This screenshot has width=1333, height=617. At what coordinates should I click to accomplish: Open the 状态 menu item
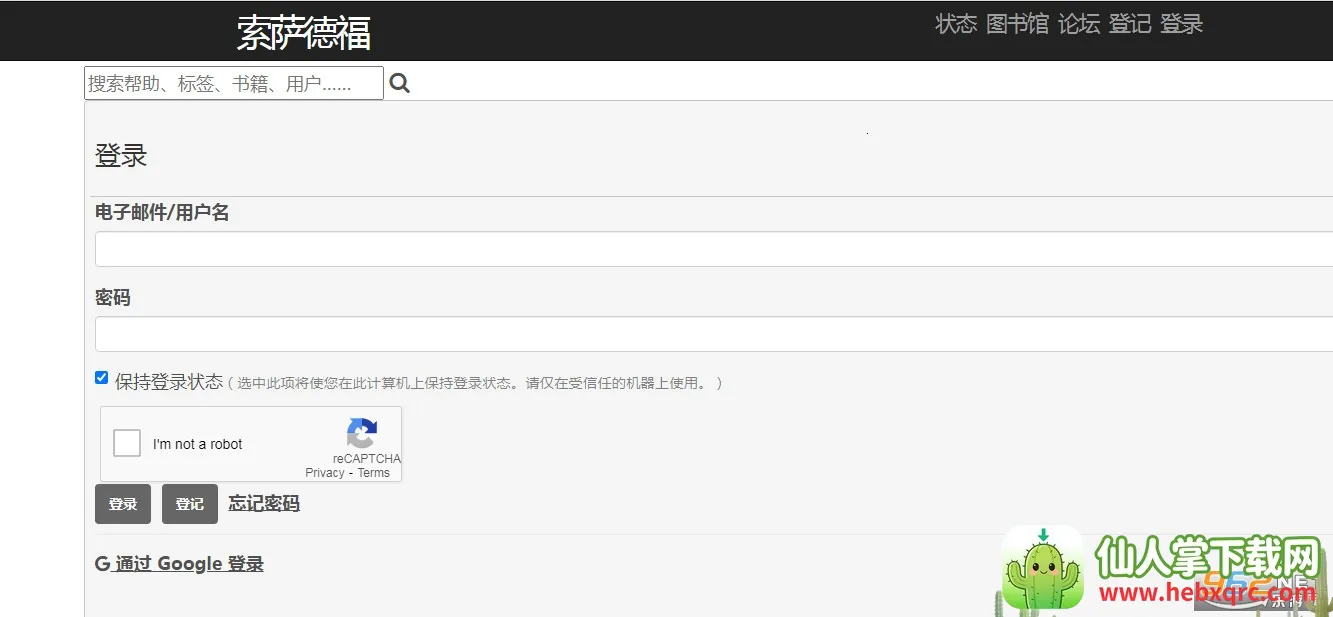956,24
